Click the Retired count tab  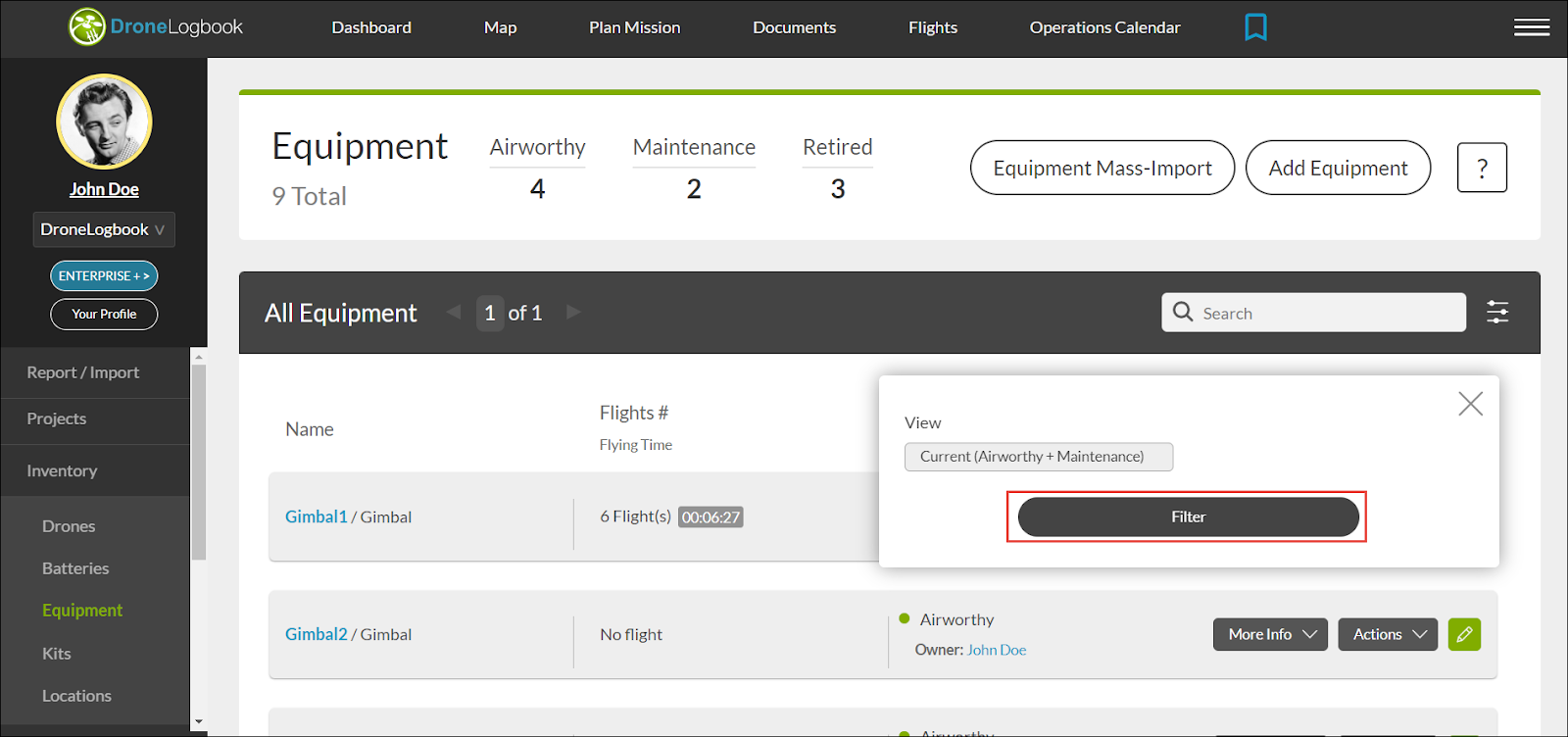tap(837, 168)
